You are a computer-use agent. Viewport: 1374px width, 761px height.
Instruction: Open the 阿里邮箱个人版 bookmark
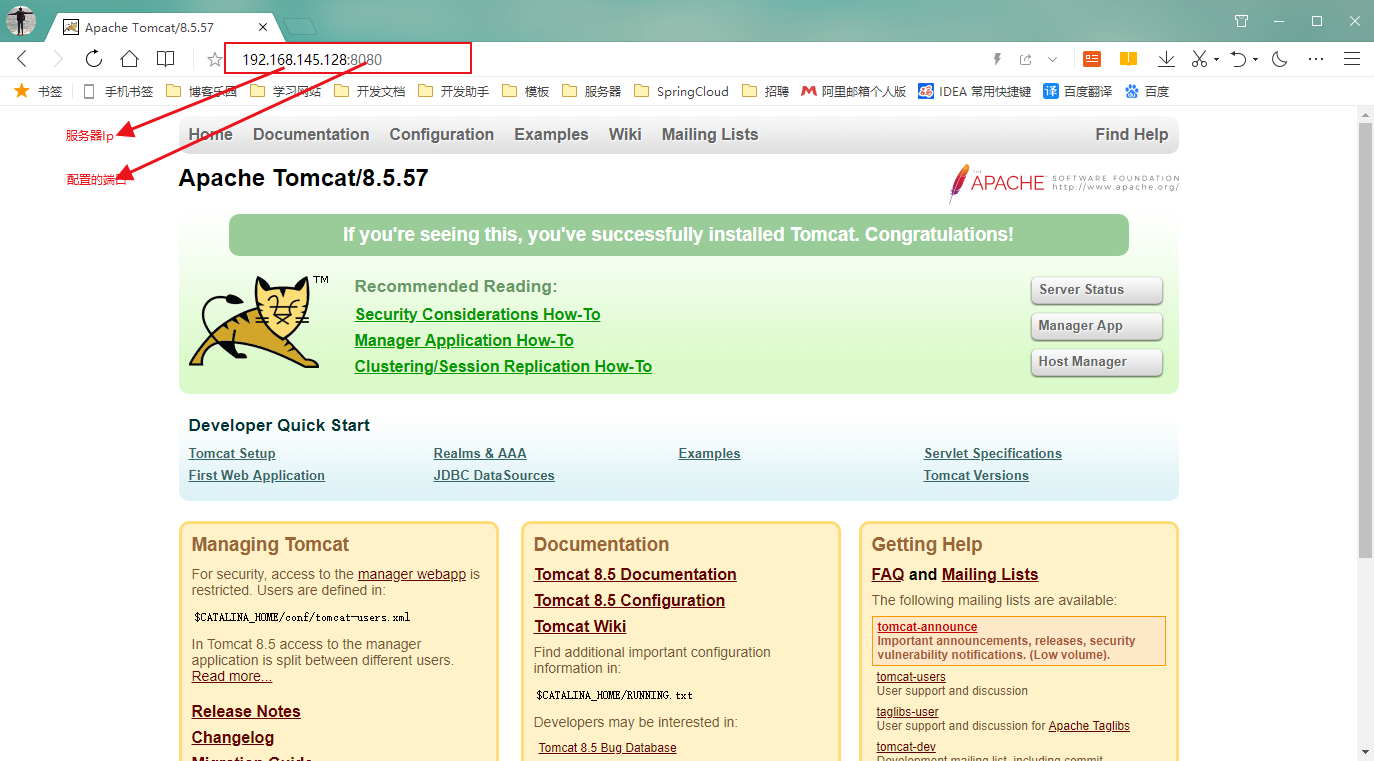[854, 91]
